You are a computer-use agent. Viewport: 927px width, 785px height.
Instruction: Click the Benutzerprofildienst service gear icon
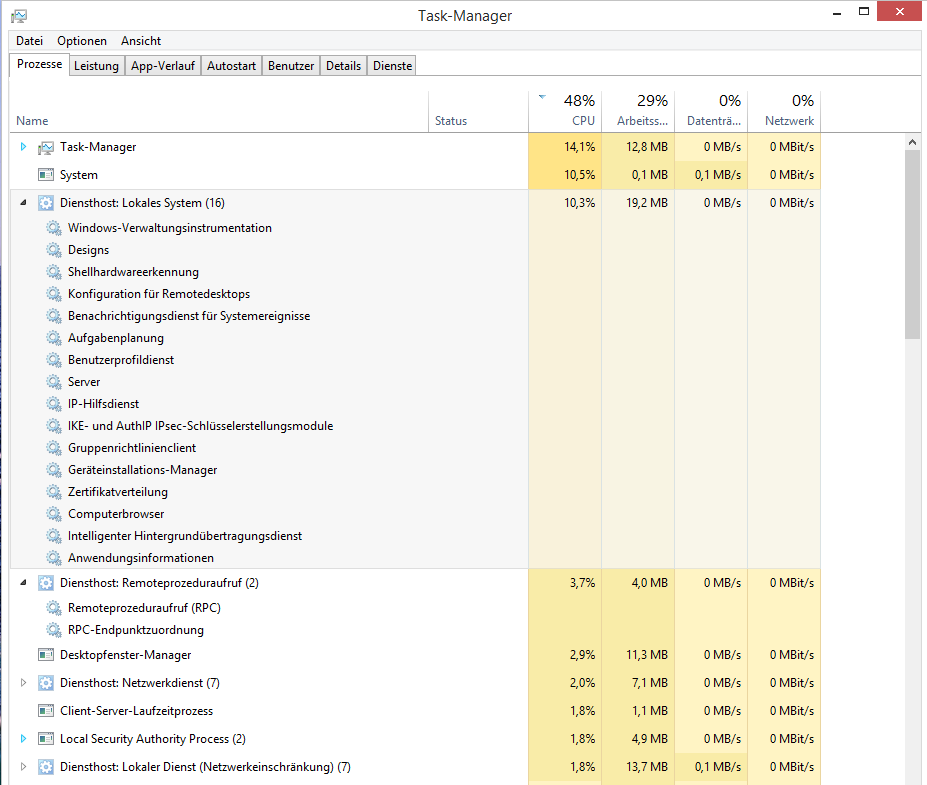[x=54, y=360]
